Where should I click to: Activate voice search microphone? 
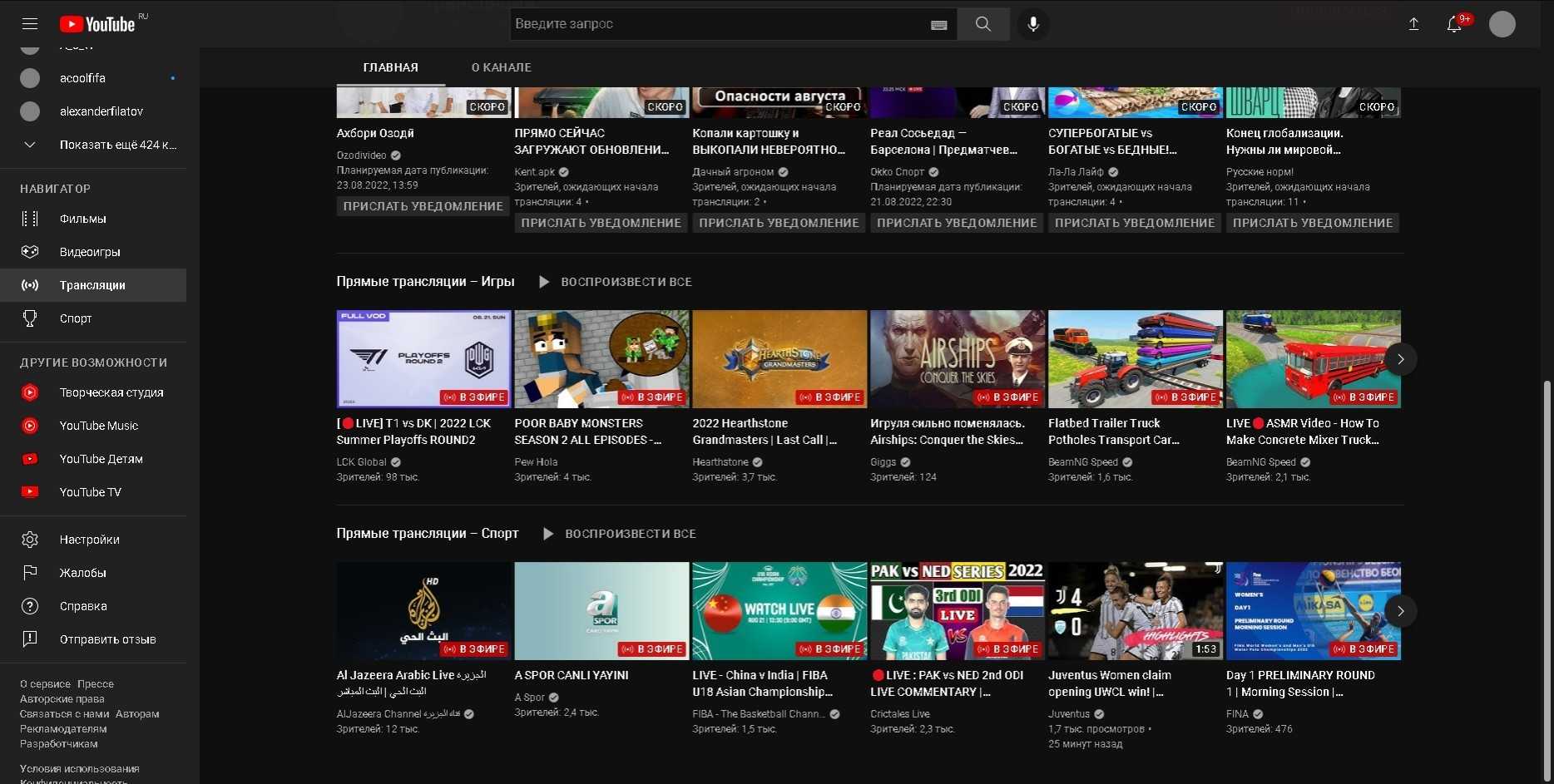[1032, 24]
